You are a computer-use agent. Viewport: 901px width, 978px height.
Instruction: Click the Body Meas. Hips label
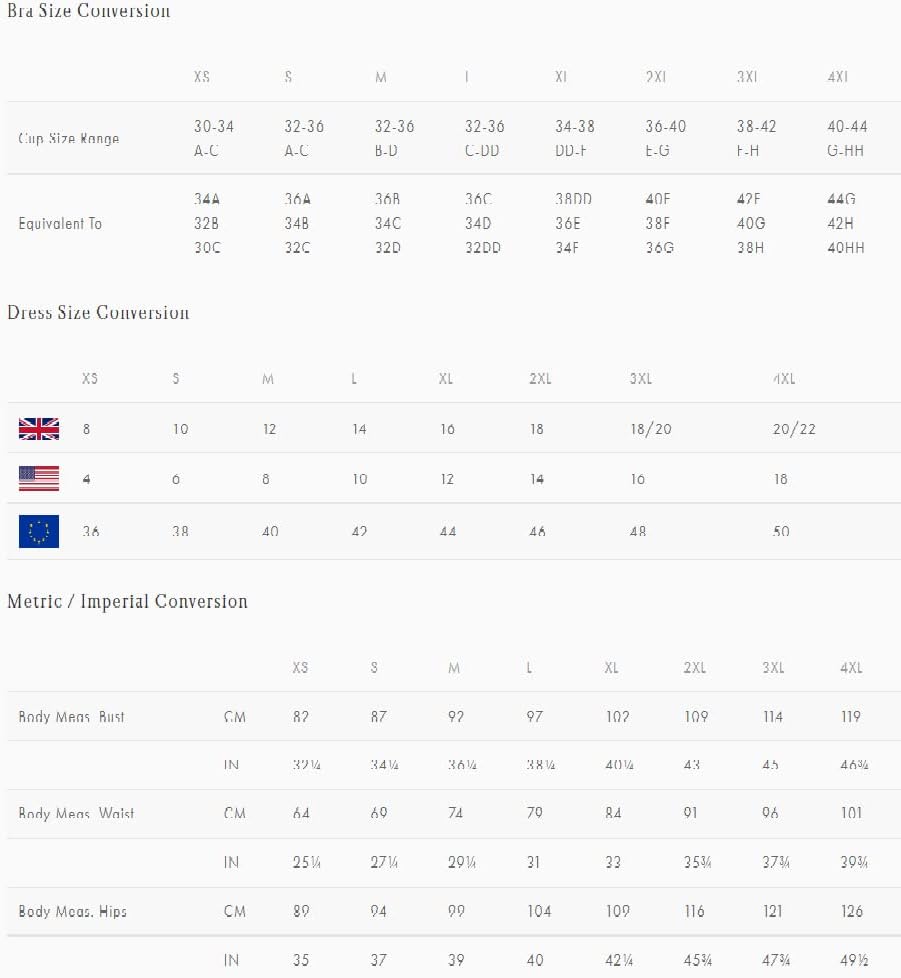point(72,911)
